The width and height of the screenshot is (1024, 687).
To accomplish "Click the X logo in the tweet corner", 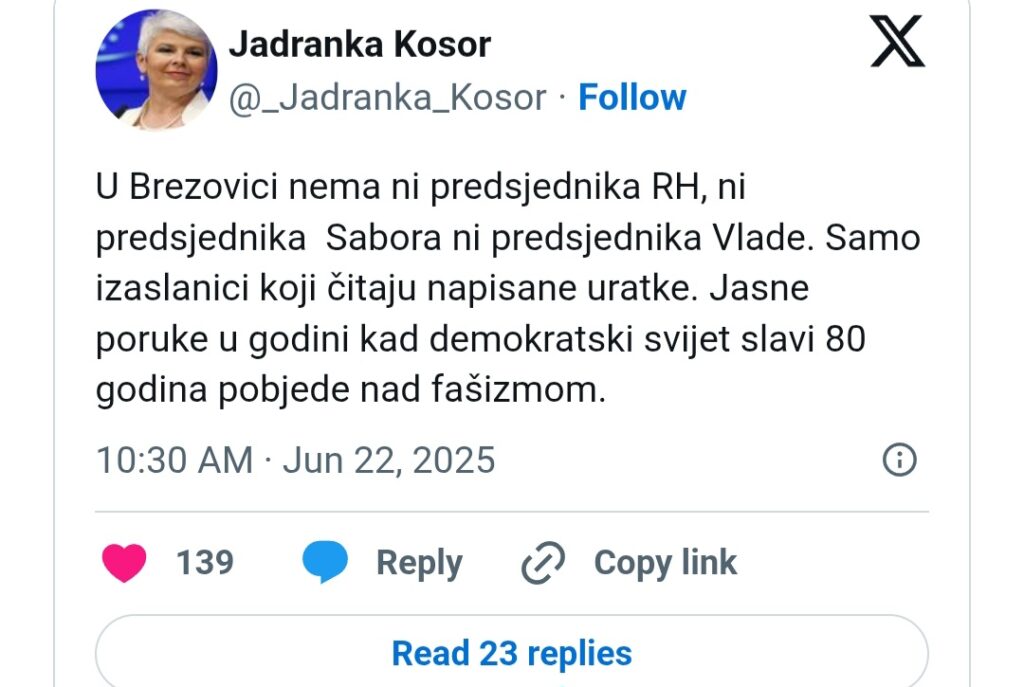I will coord(897,41).
